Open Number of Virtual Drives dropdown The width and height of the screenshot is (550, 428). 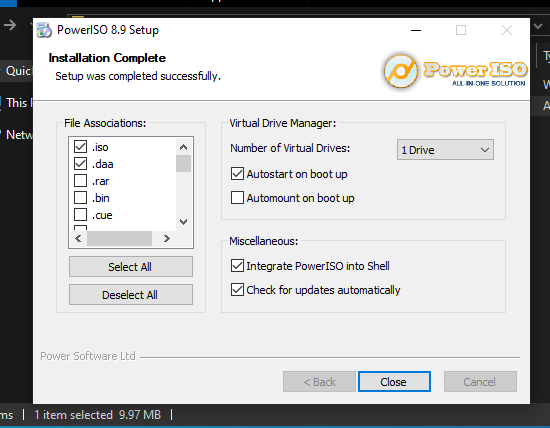445,150
